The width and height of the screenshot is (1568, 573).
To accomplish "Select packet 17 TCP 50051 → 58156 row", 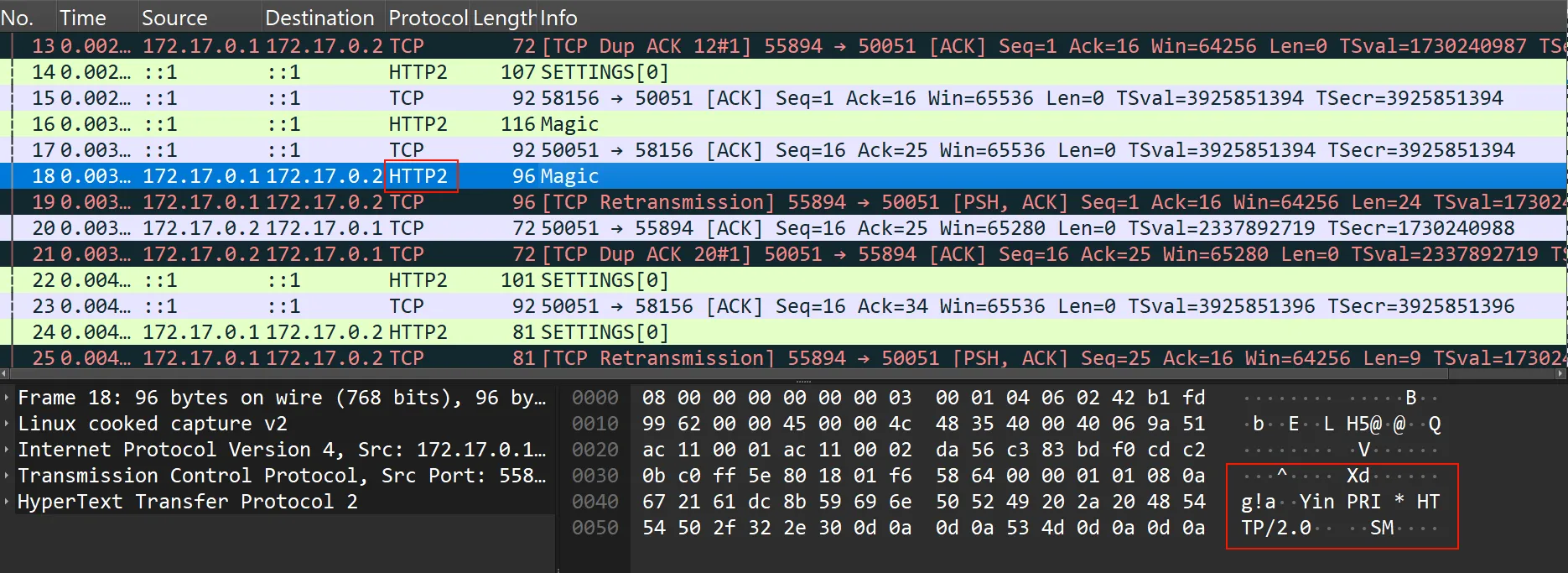I will (x=784, y=149).
